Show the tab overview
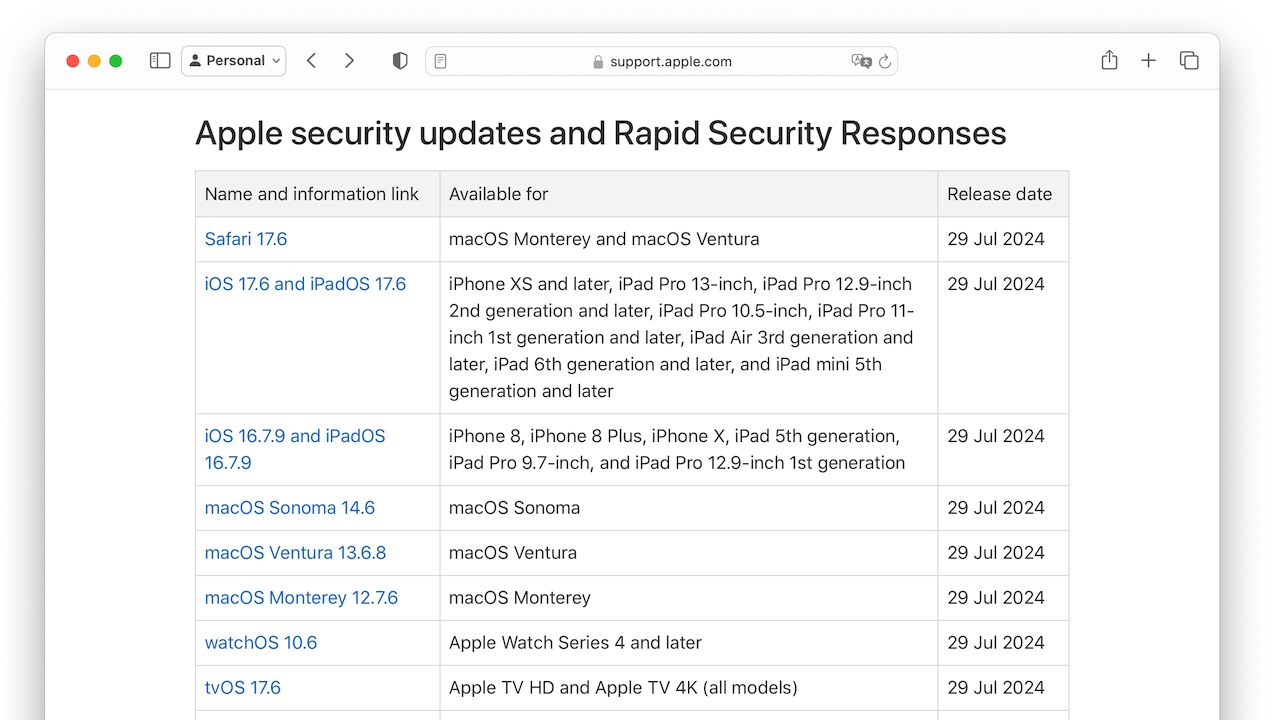Viewport: 1280px width, 720px height. pyautogui.click(x=1189, y=61)
